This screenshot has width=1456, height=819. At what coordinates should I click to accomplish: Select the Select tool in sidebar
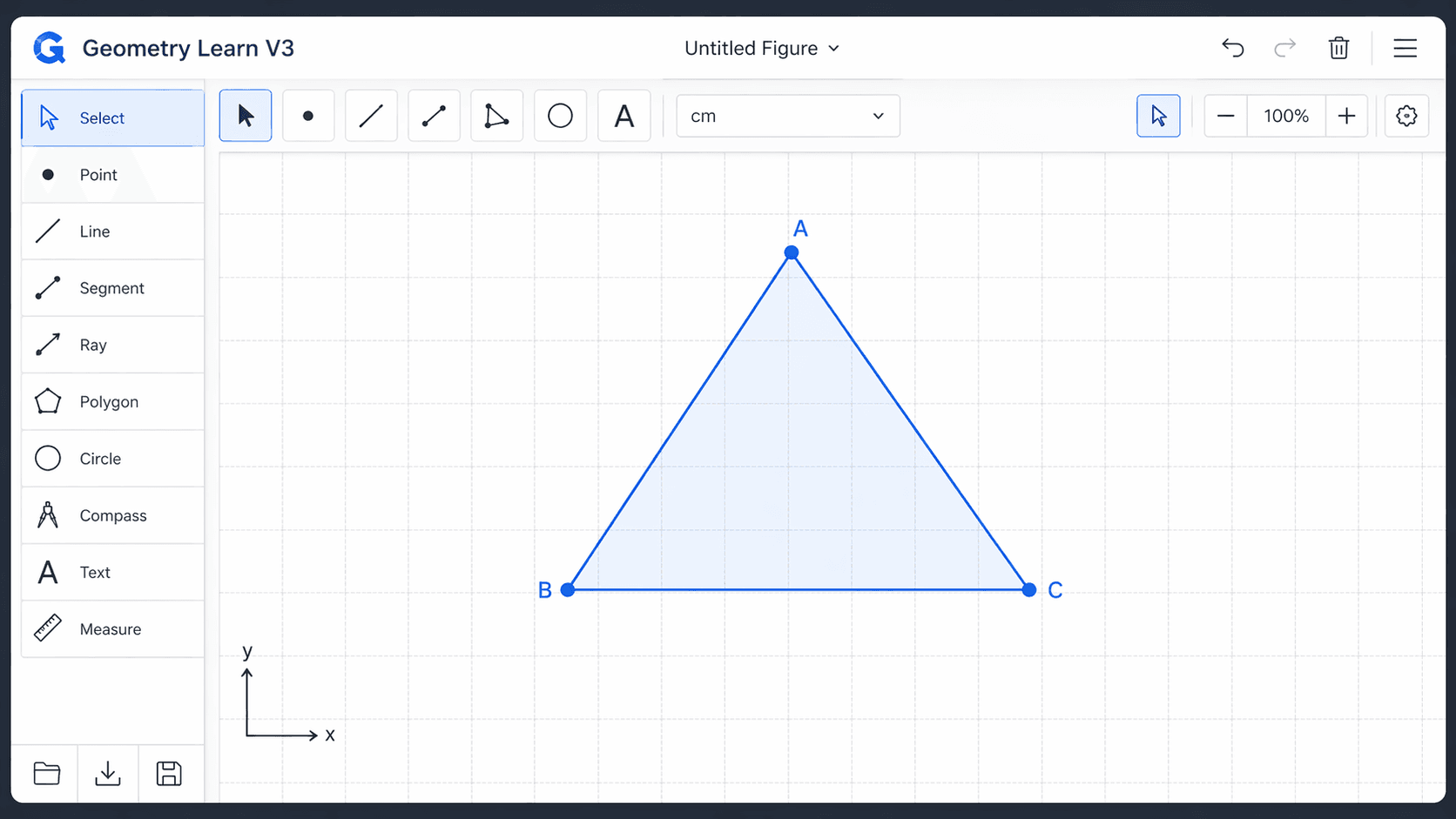pyautogui.click(x=113, y=117)
